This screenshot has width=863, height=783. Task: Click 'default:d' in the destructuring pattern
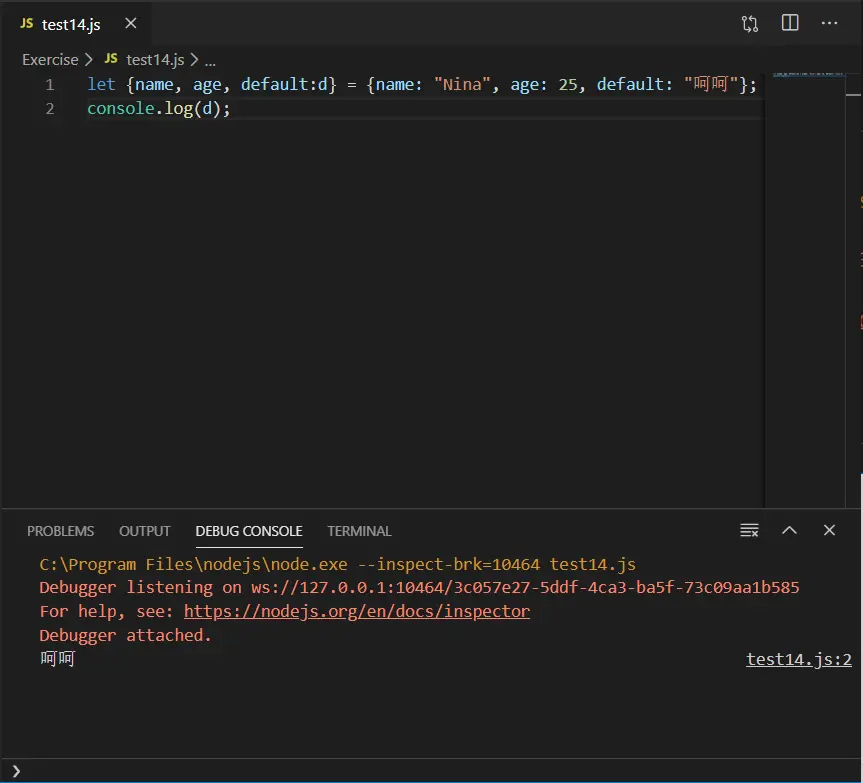(284, 84)
